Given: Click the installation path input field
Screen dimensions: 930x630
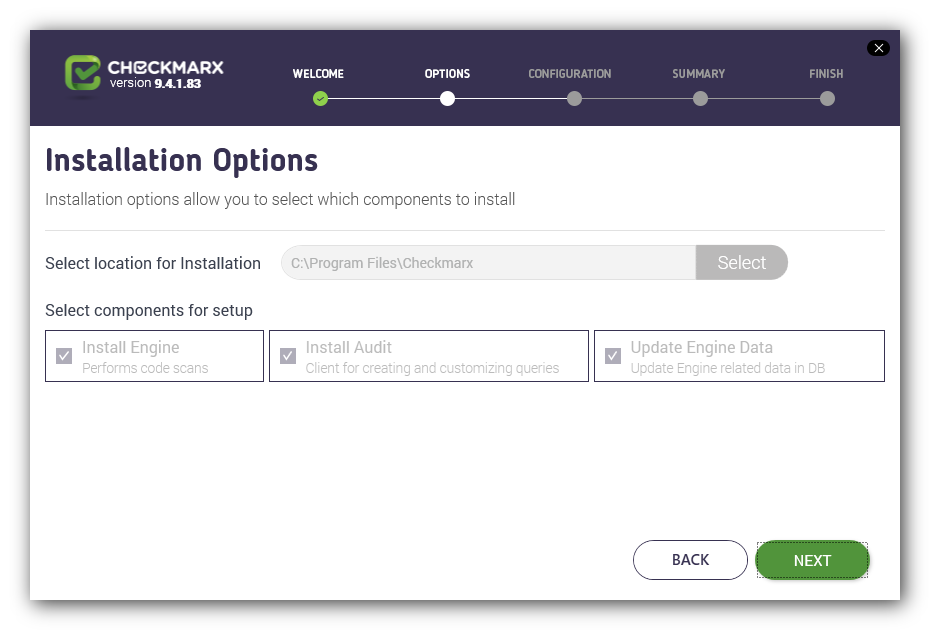Looking at the screenshot, I should tap(489, 262).
